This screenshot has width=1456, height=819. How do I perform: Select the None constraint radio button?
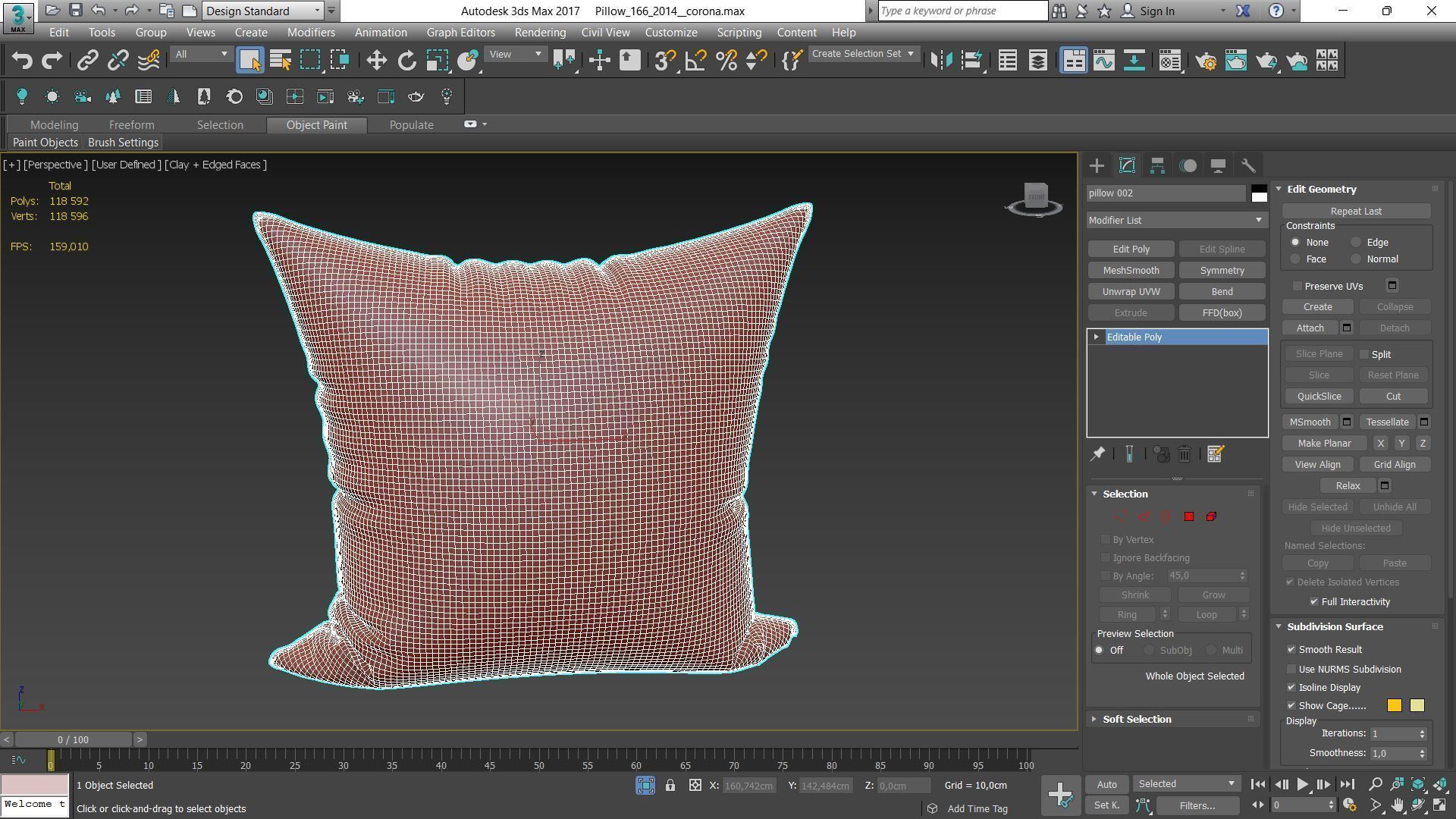point(1295,243)
